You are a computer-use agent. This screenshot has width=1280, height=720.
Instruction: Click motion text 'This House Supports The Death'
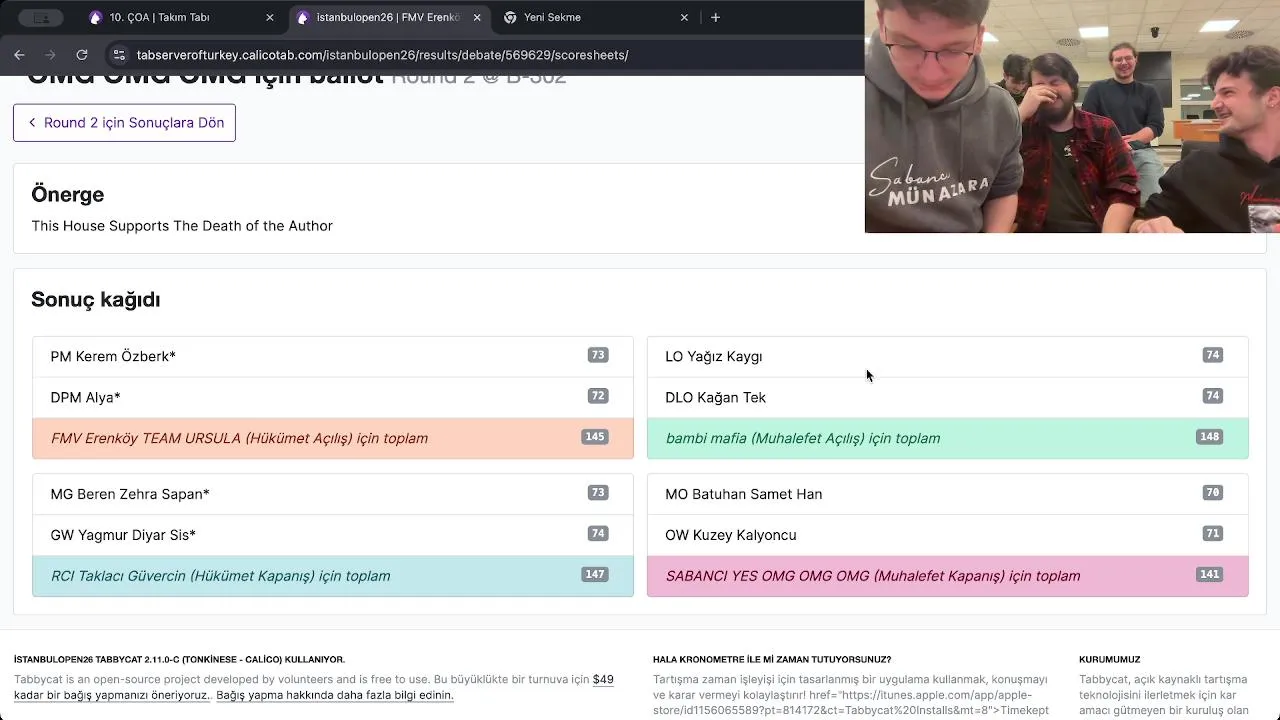pos(182,226)
